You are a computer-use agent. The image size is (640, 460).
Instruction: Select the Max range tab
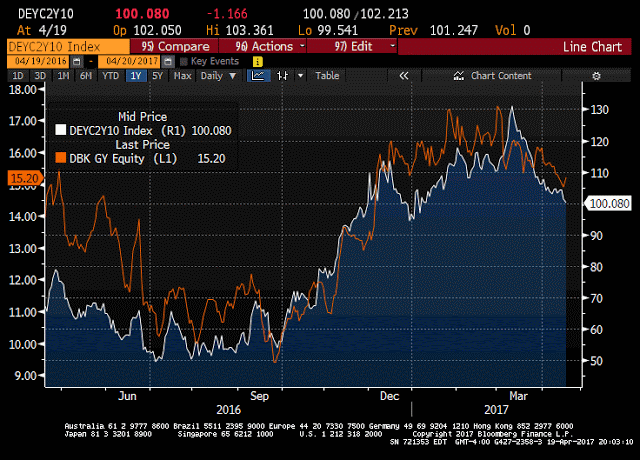pos(182,76)
